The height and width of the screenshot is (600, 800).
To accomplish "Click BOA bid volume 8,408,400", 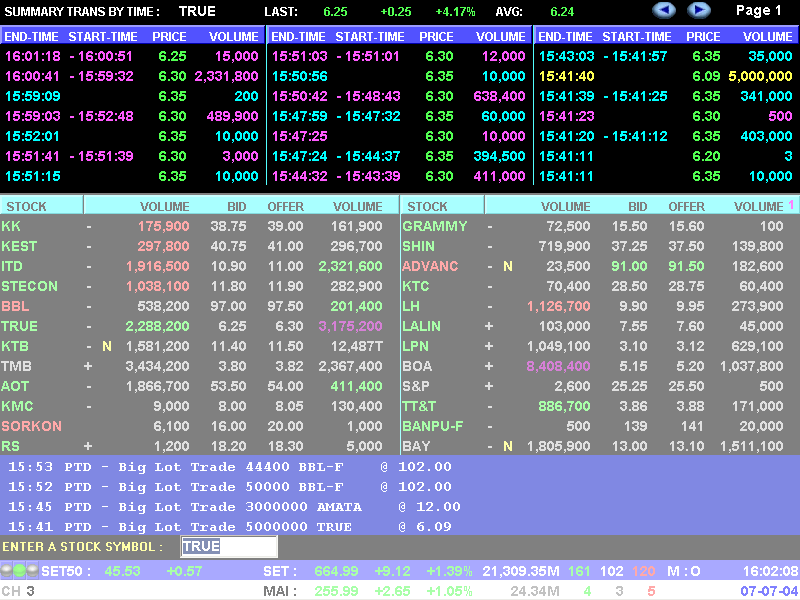I will [558, 366].
